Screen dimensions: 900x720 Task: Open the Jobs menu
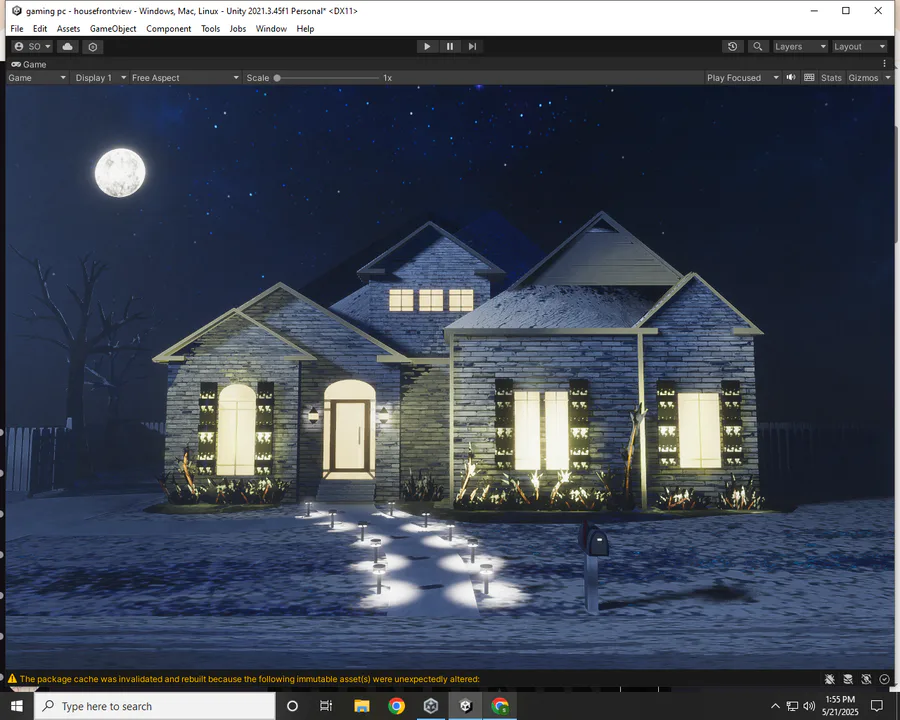[x=238, y=29]
